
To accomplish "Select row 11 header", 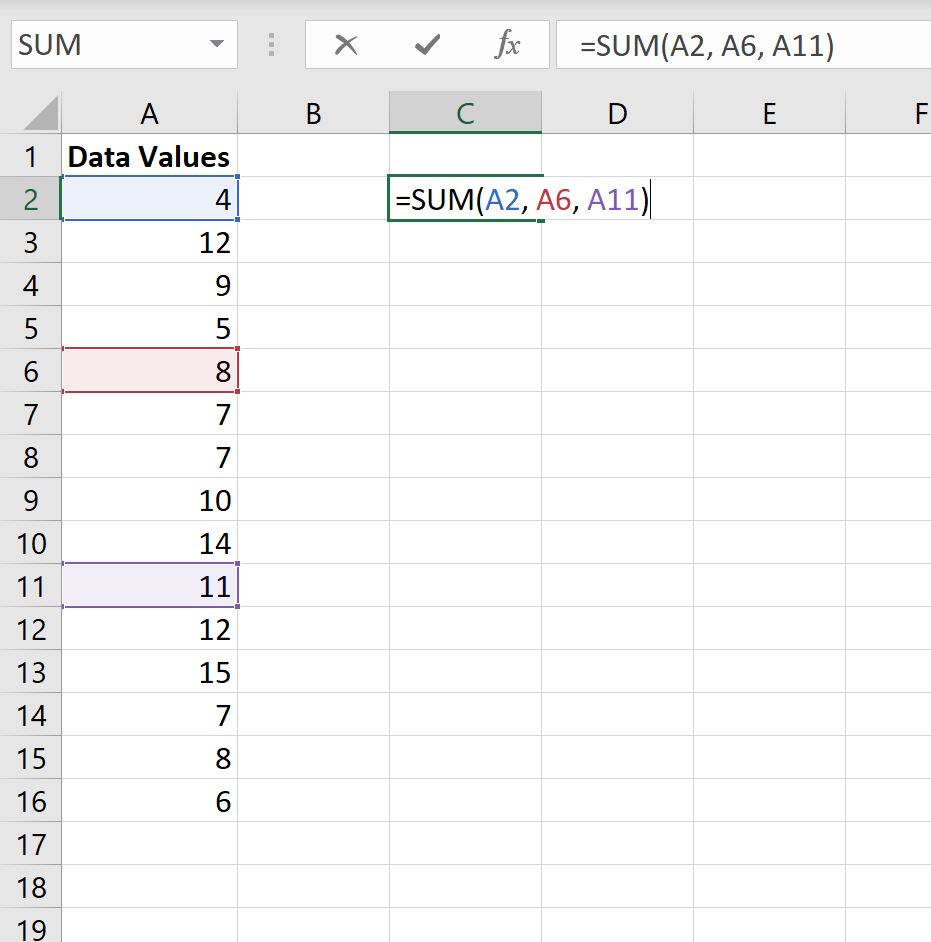I will pos(32,586).
